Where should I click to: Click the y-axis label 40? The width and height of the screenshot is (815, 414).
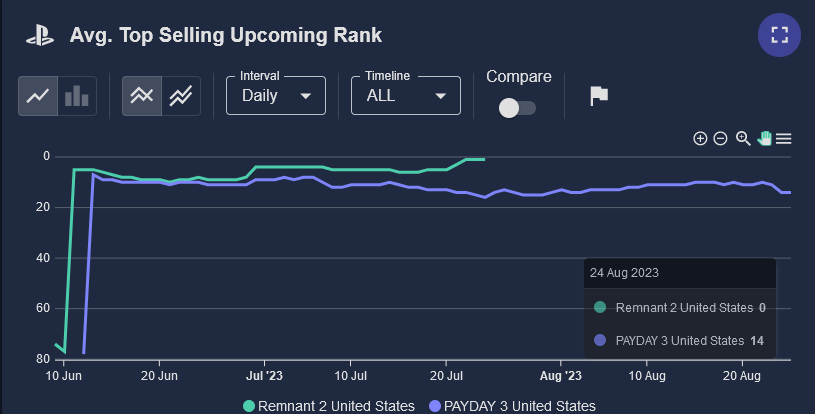[x=43, y=258]
